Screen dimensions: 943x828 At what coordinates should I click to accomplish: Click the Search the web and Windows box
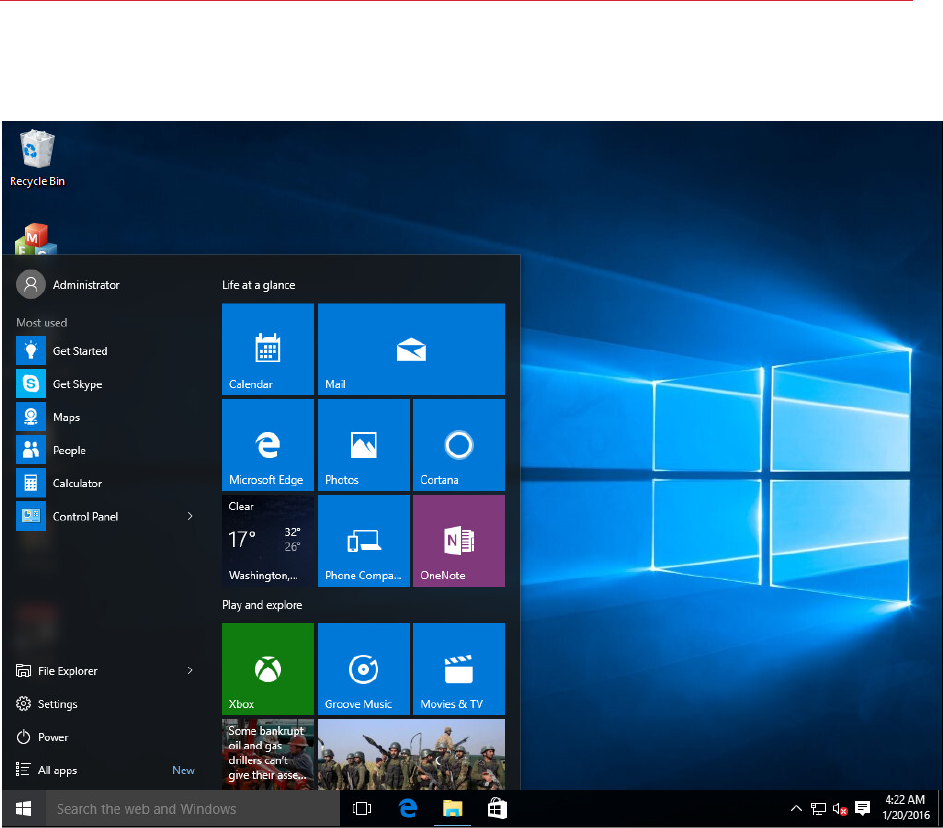pos(190,809)
